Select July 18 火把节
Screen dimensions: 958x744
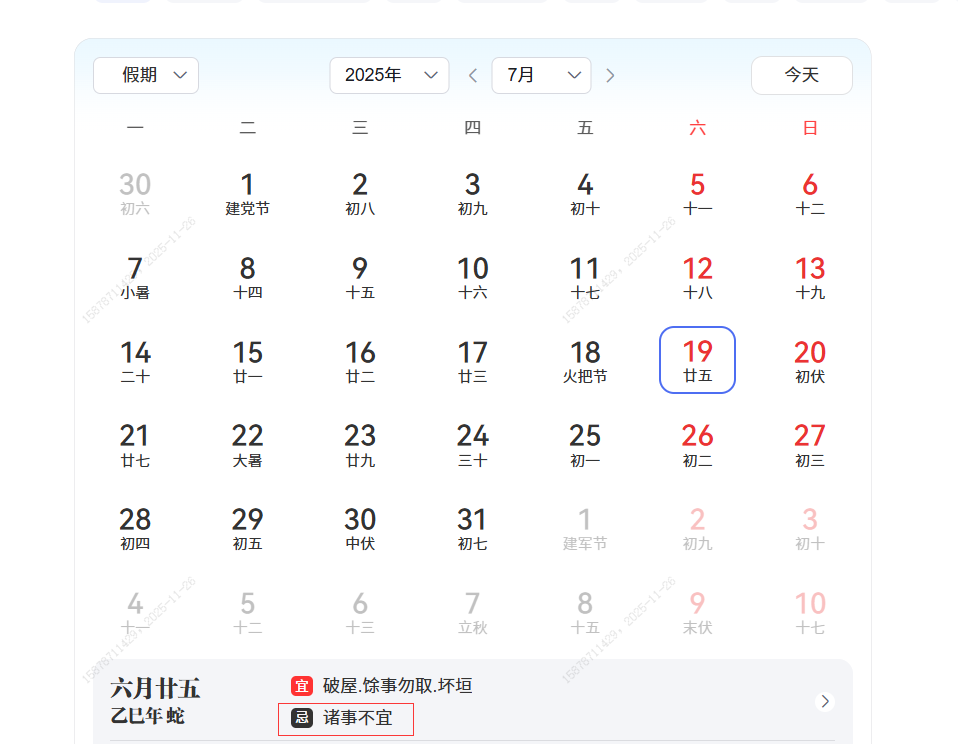click(585, 360)
